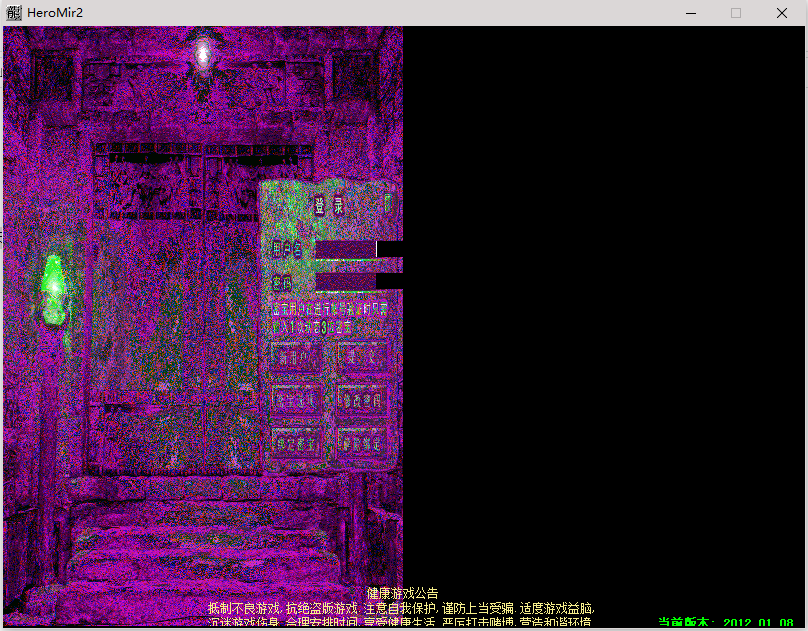Click the 用户名 label text
Viewport: 808px width, 631px height.
pos(287,249)
